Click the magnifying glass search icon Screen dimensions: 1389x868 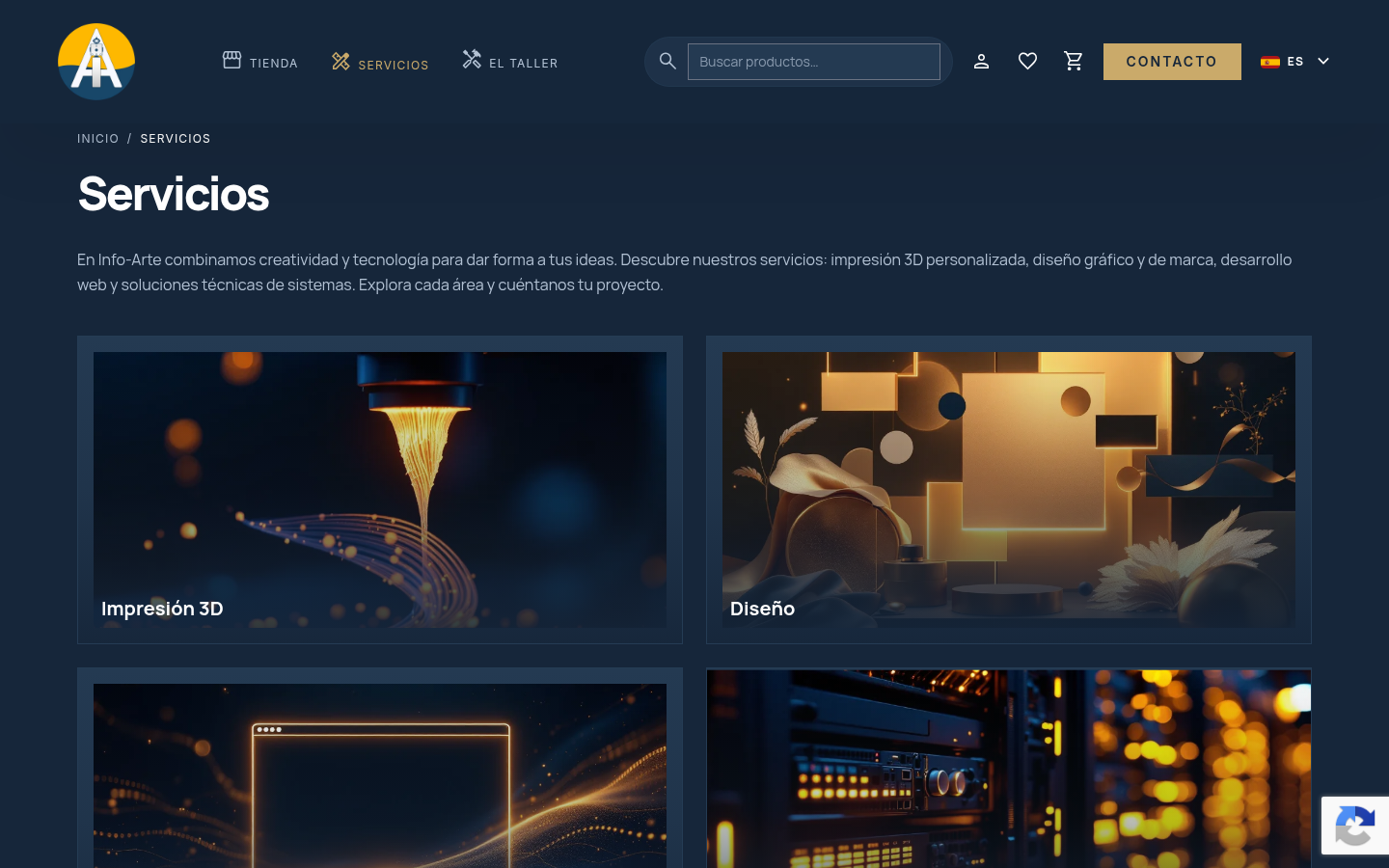667,62
